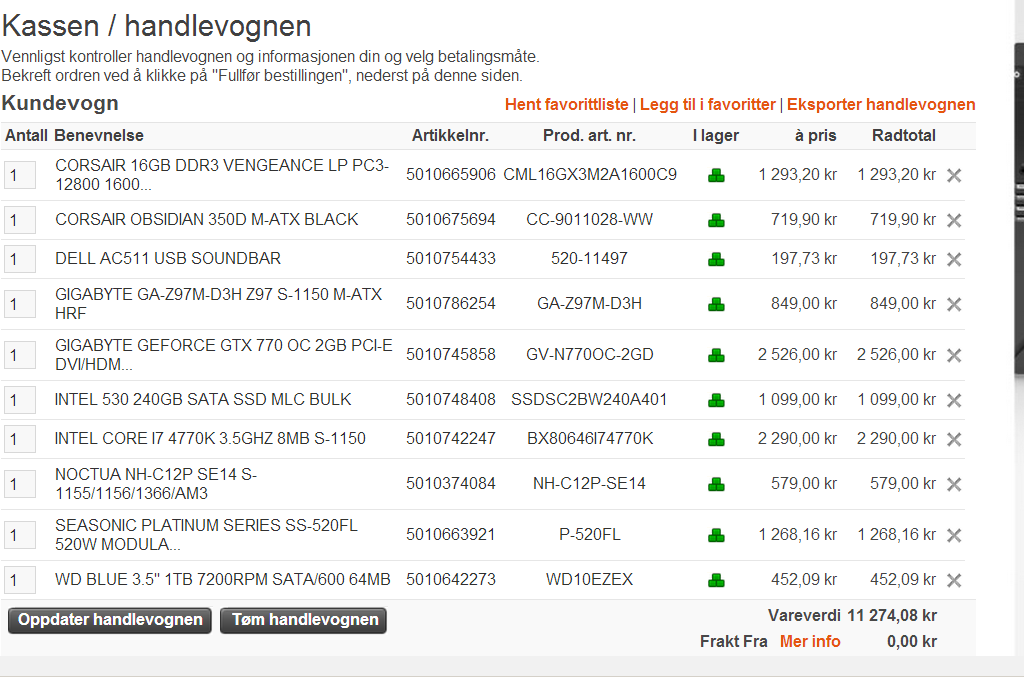Click the Prod. art. nr. column header

[x=589, y=136]
